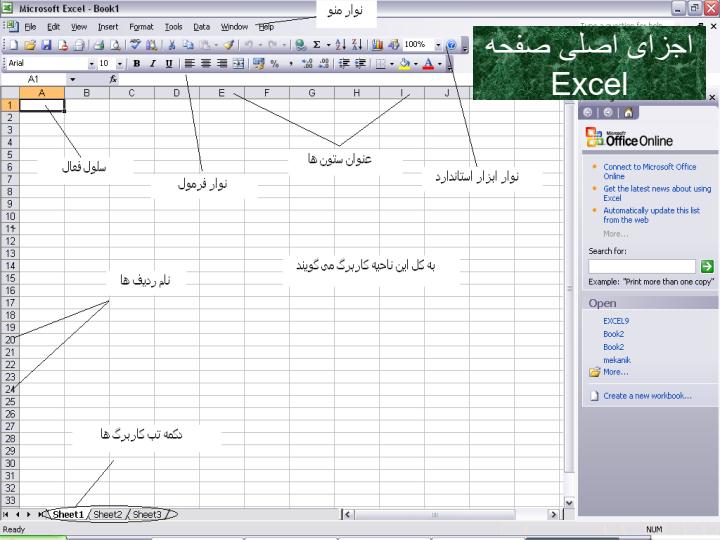
Task: Switch to the Sheet3 tab
Action: coord(147,514)
